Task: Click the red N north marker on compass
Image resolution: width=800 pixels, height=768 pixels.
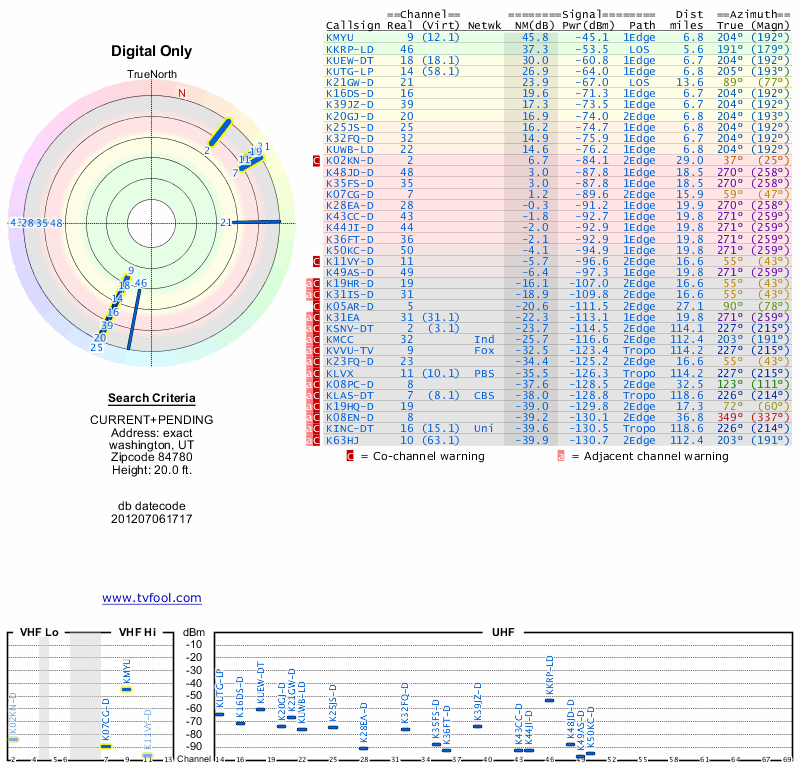Action: [181, 94]
